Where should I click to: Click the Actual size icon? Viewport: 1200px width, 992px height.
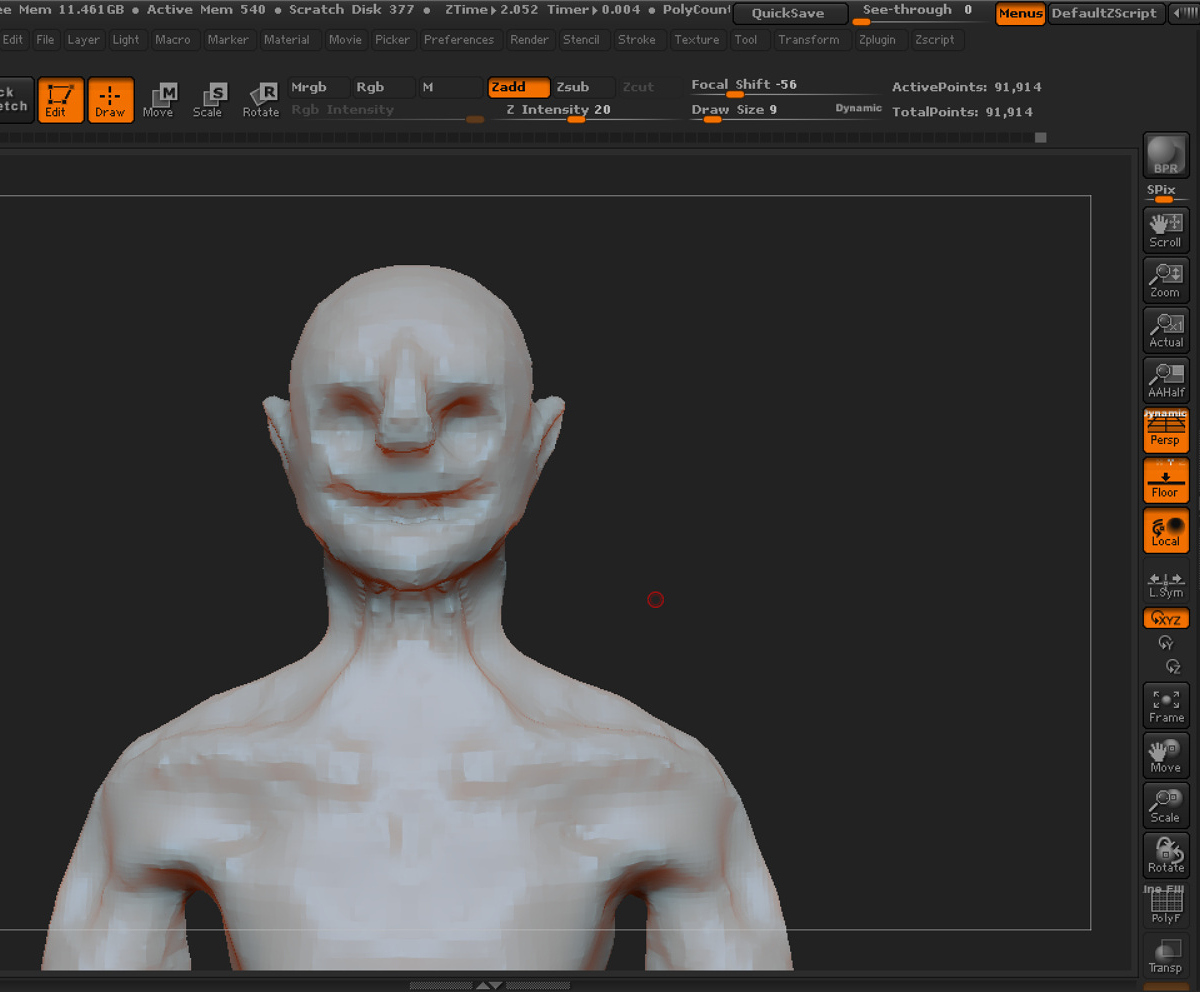pyautogui.click(x=1165, y=330)
